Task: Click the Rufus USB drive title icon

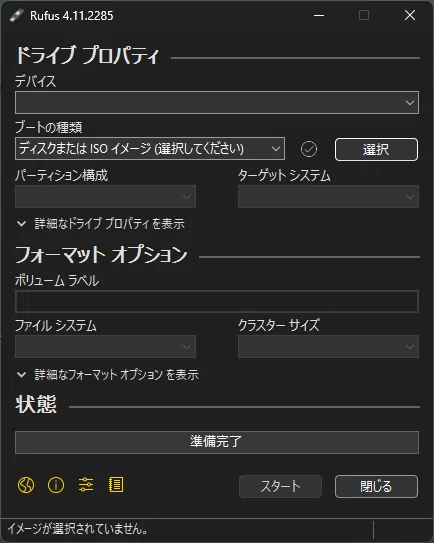Action: tap(16, 16)
